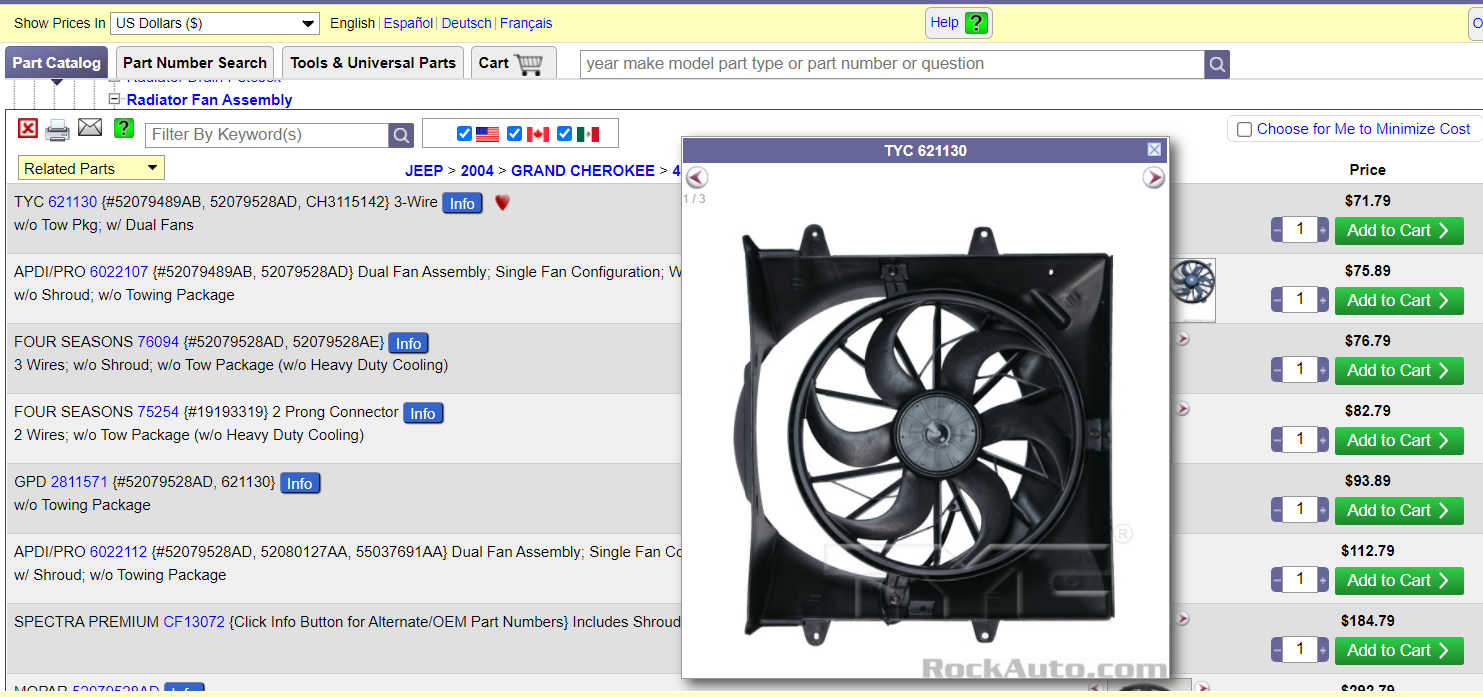Viewport: 1483px width, 697px height.
Task: Add the $75.89 APDI/PRO fan to cart
Action: coord(1399,301)
